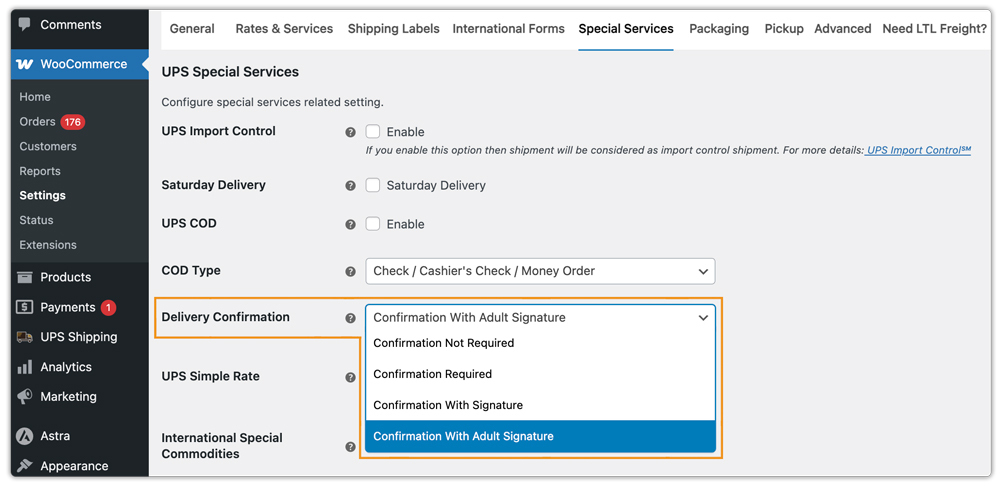Viewport: 1000px width, 486px height.
Task: Open the UPS Import Control details link
Action: pyautogui.click(x=918, y=151)
